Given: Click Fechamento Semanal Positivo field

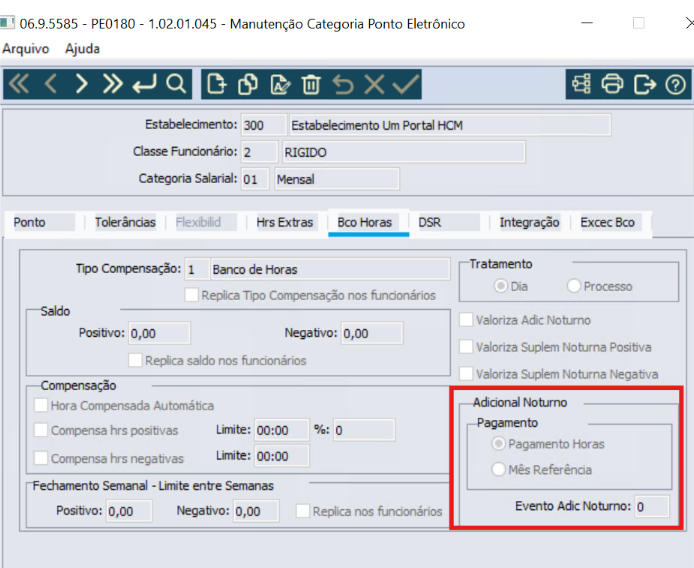Looking at the screenshot, I should (x=129, y=511).
